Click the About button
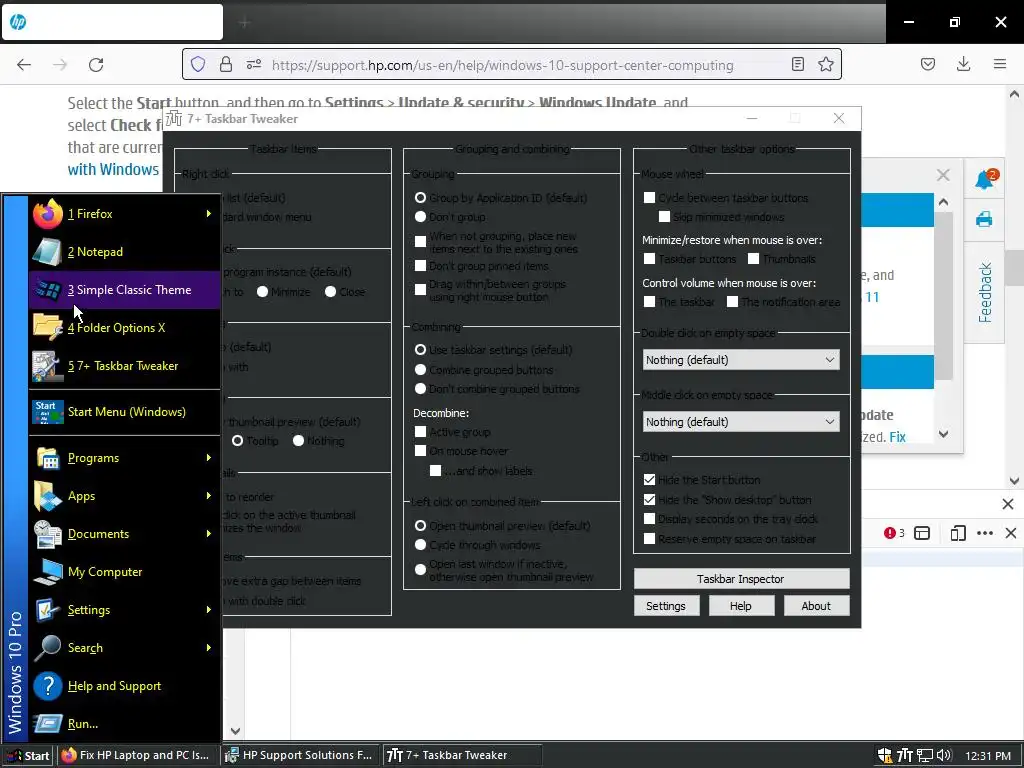 (816, 606)
